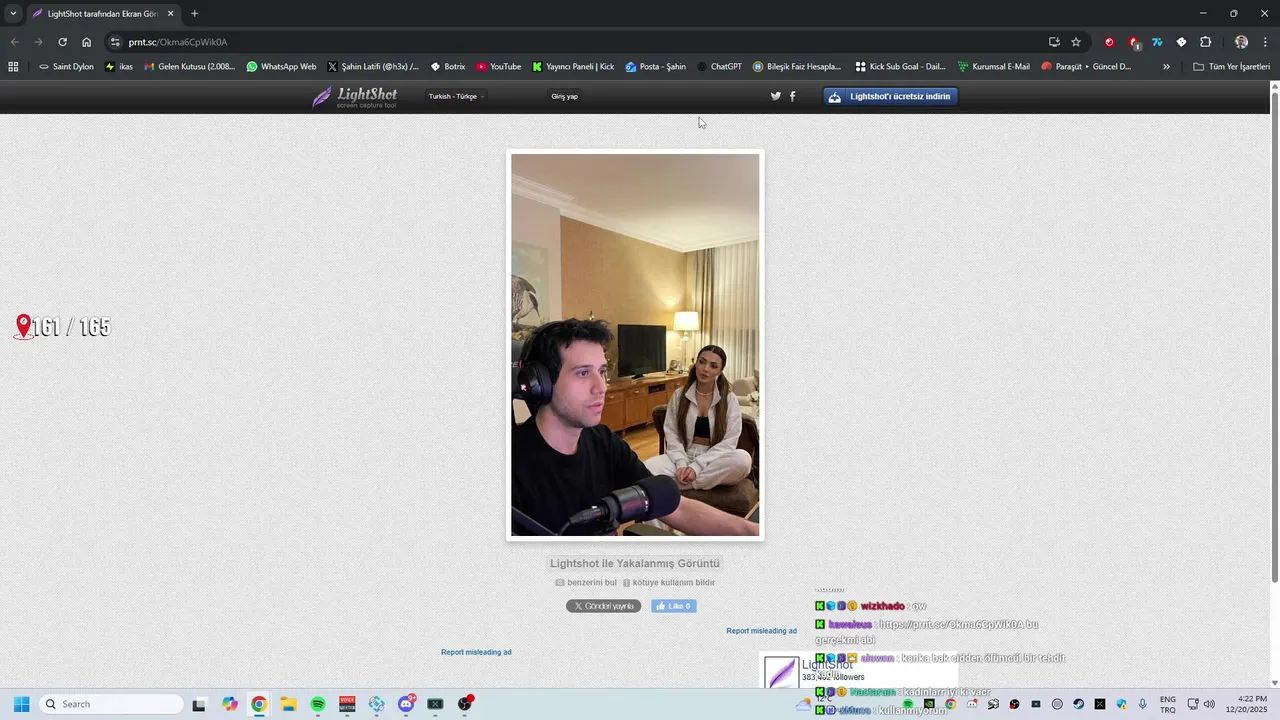Open the Botrix bookmark
1280x720 pixels.
click(448, 67)
